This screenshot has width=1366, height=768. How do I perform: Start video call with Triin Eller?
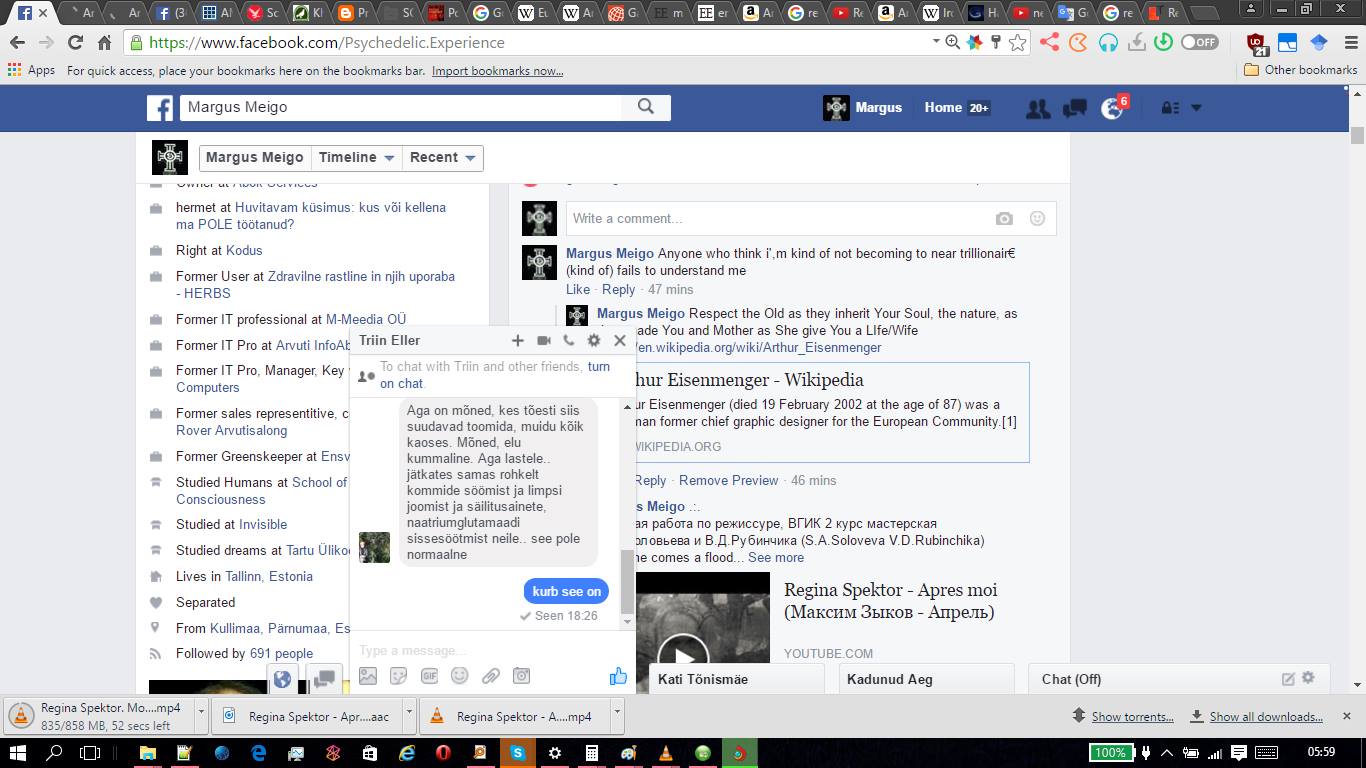pos(543,340)
